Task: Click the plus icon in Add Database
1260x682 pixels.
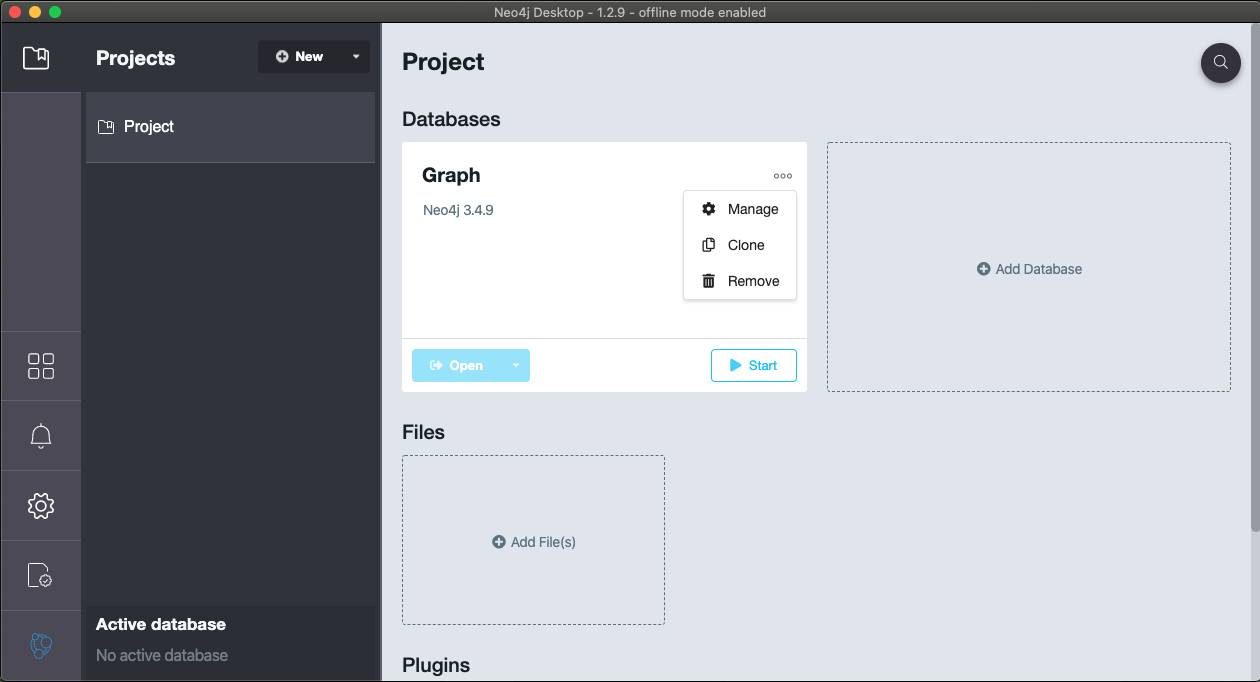Action: (x=983, y=269)
